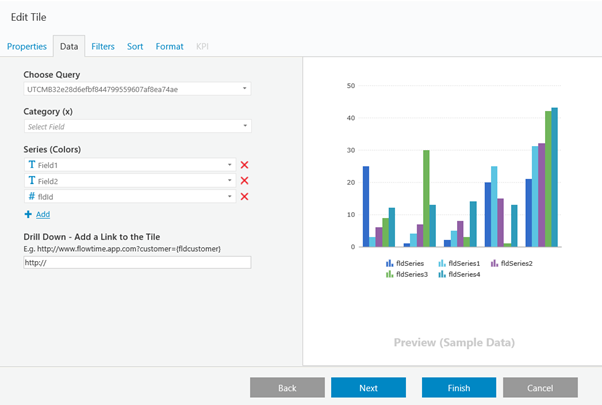Viewport: 602px width, 405px height.
Task: Open the Filters tab
Action: (x=103, y=46)
